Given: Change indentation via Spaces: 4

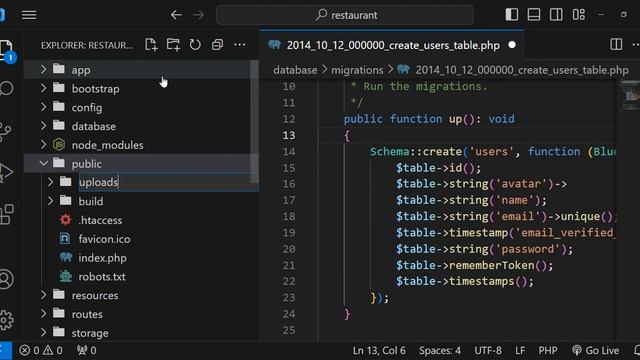Looking at the screenshot, I should pos(440,350).
